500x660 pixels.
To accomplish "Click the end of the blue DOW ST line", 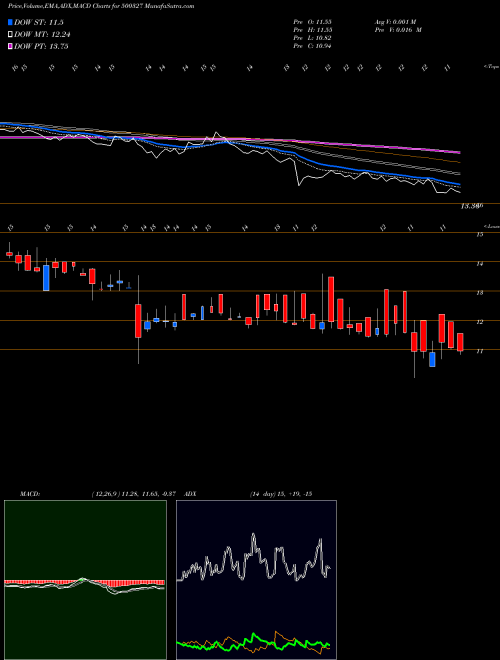I will [x=459, y=184].
